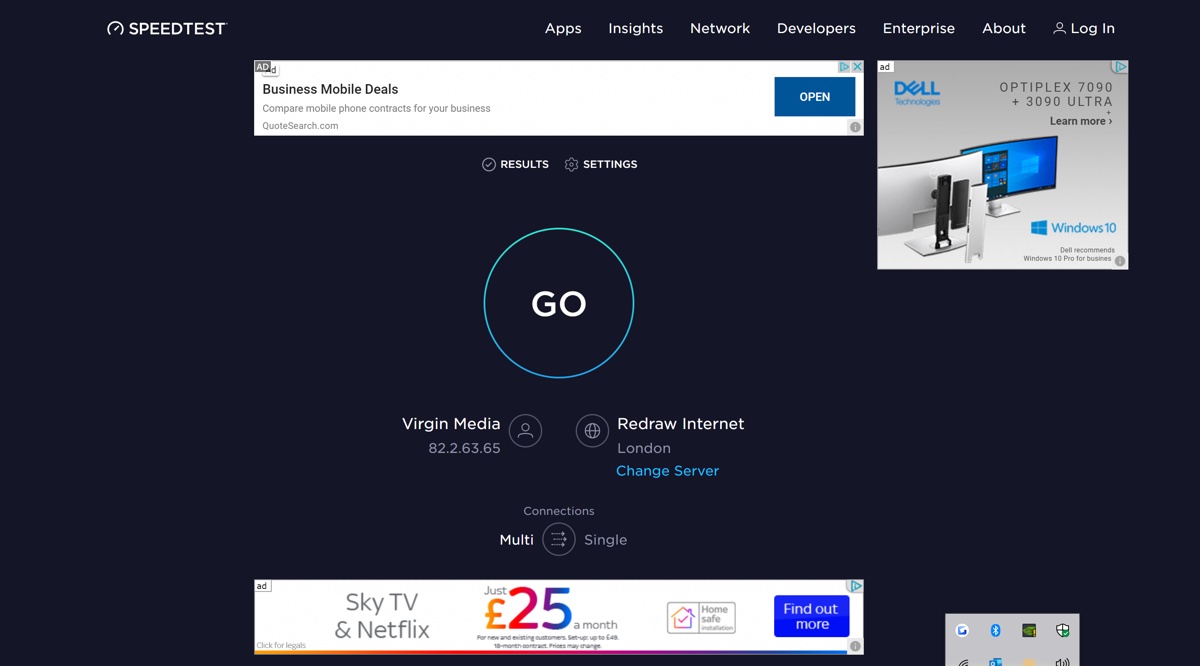This screenshot has width=1200, height=666.
Task: Click the Virgin Media provider name
Action: pyautogui.click(x=451, y=424)
